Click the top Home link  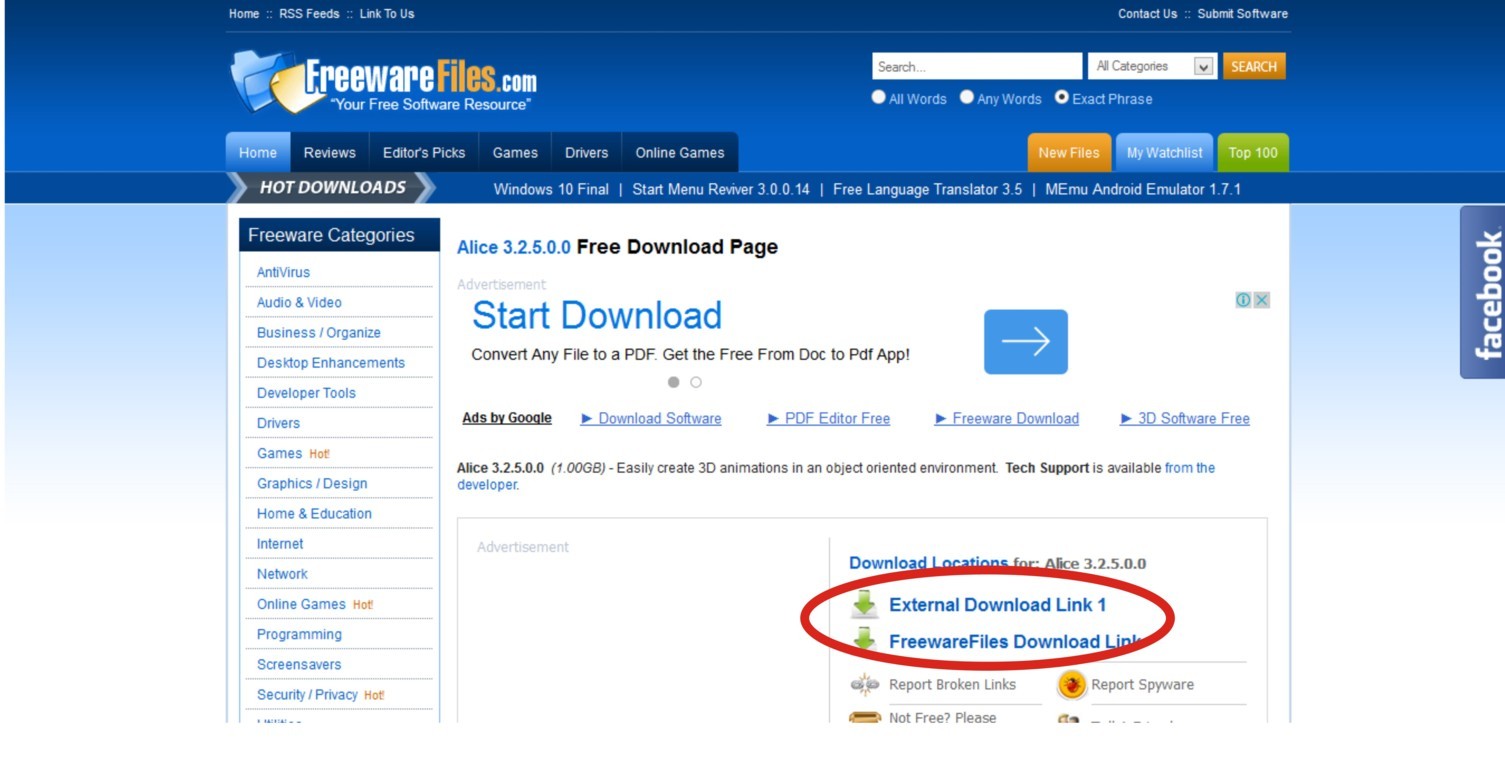click(x=244, y=14)
